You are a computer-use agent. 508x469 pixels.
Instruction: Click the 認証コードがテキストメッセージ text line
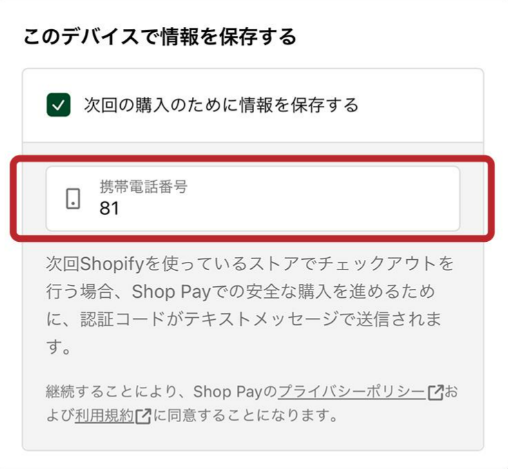point(244,319)
